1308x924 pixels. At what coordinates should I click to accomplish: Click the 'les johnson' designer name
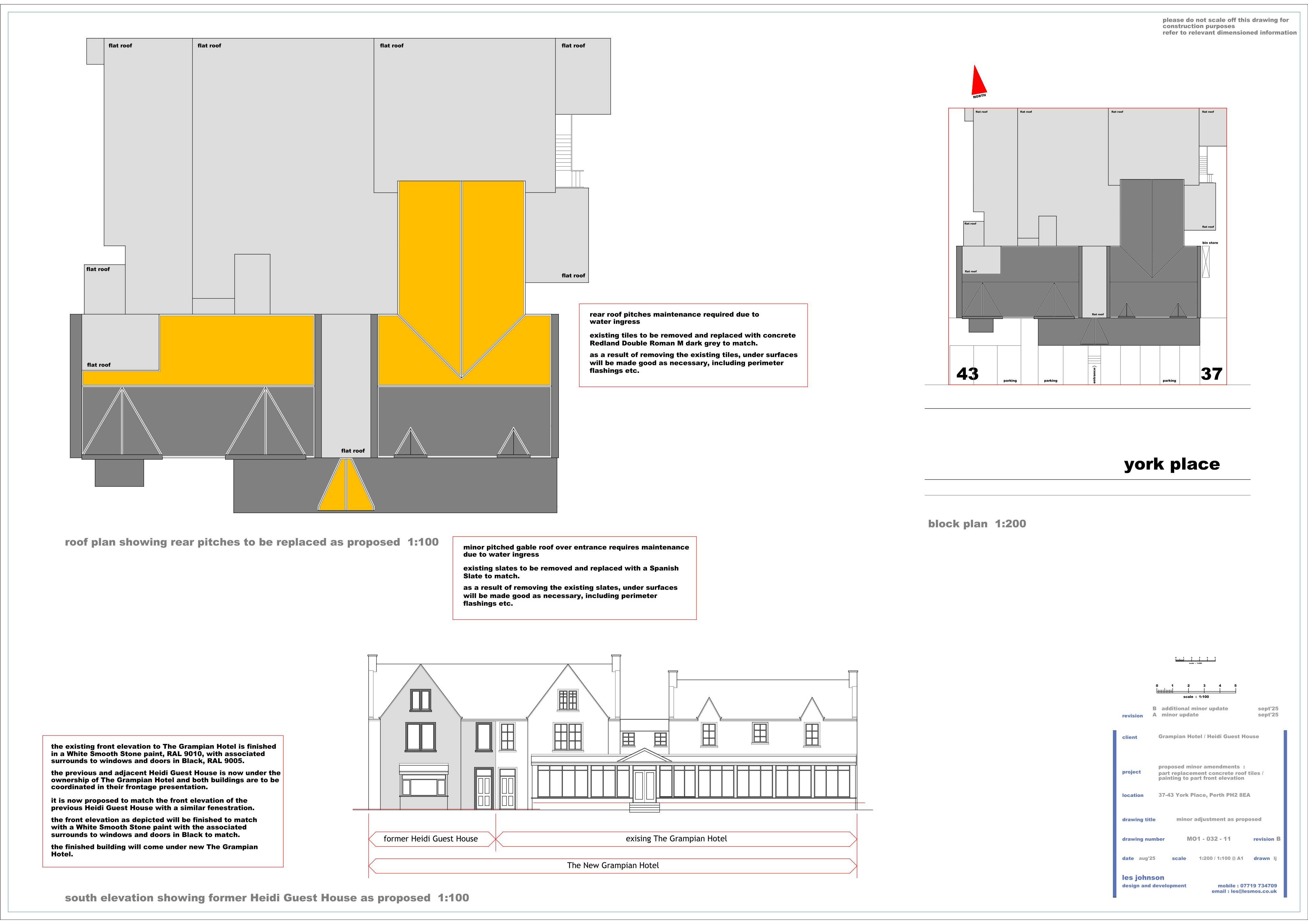[x=1143, y=878]
